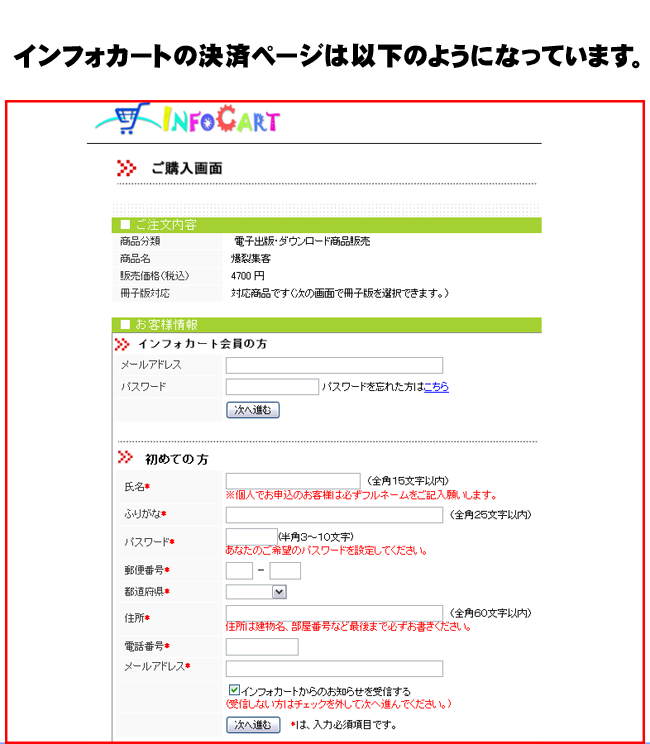
Task: Click the 入力必須項目です required note
Action: (x=344, y=725)
